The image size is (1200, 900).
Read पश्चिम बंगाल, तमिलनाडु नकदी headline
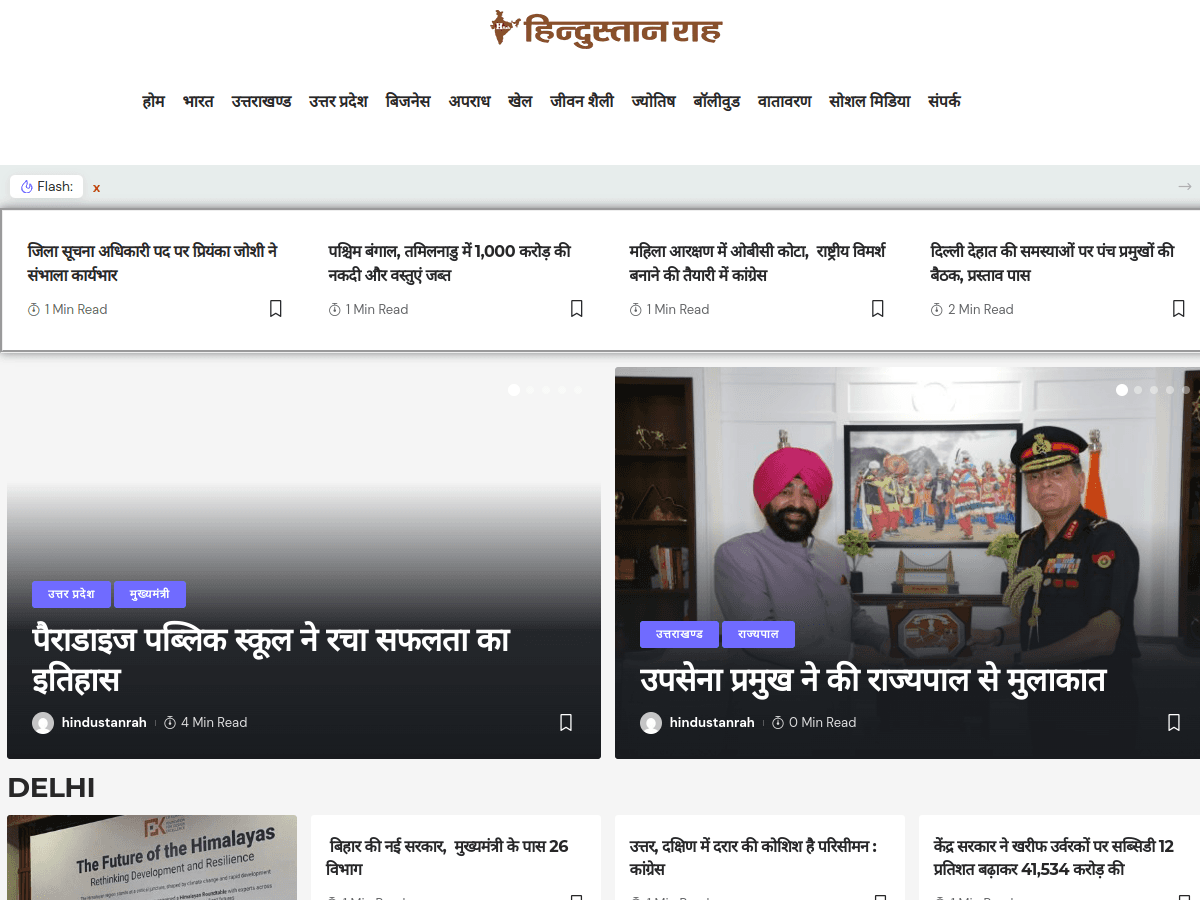[450, 263]
